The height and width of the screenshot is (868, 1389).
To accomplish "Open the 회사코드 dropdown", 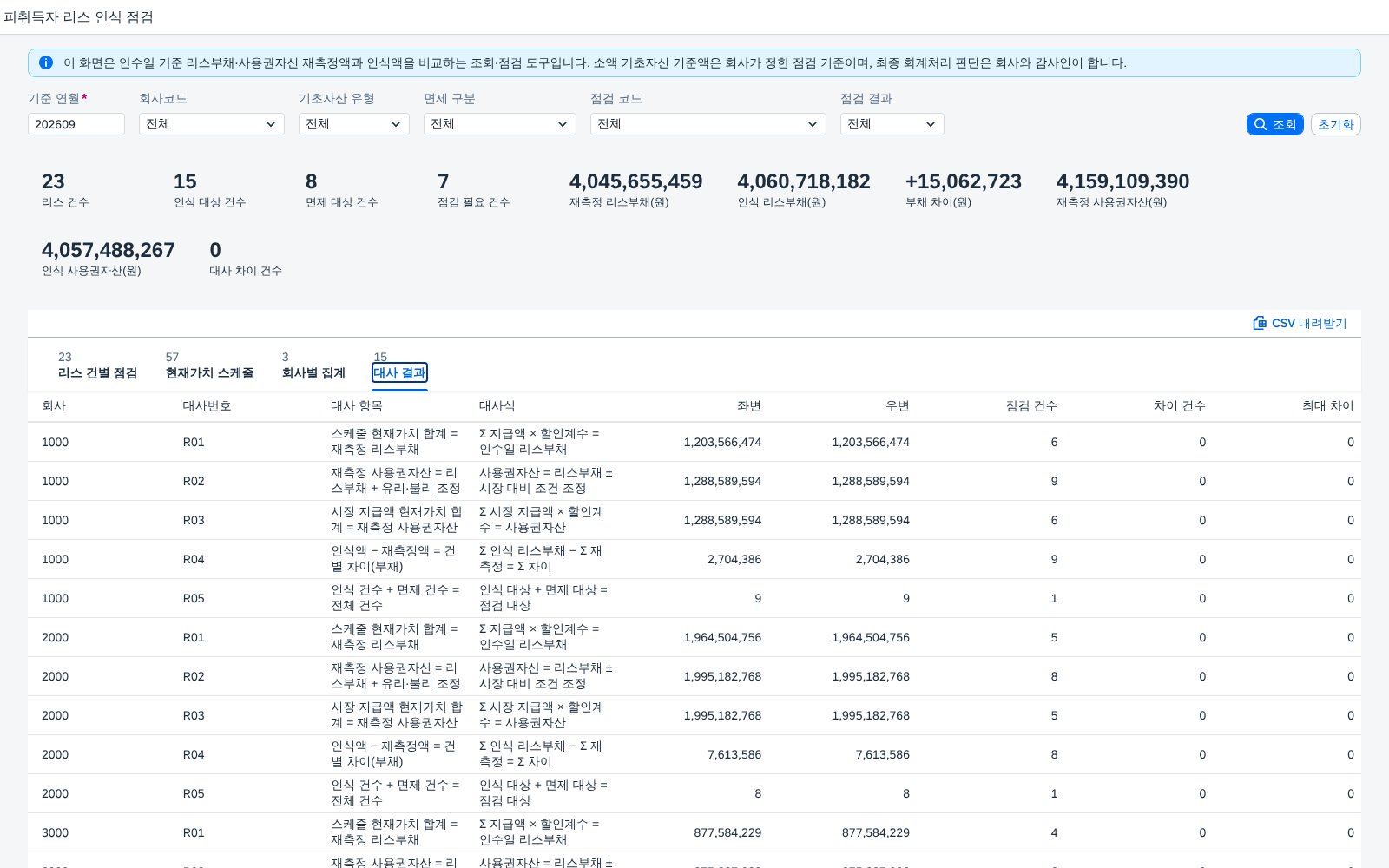I will point(212,124).
